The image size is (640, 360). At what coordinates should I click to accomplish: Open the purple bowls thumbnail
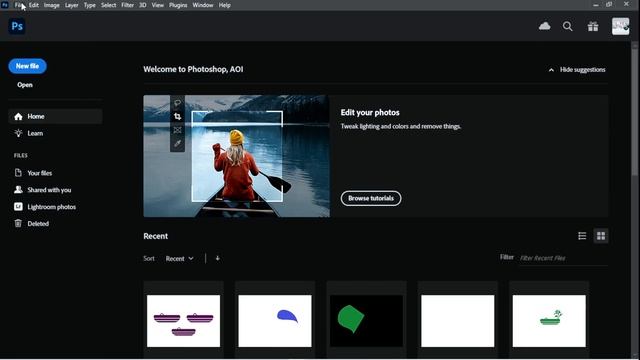(x=183, y=321)
